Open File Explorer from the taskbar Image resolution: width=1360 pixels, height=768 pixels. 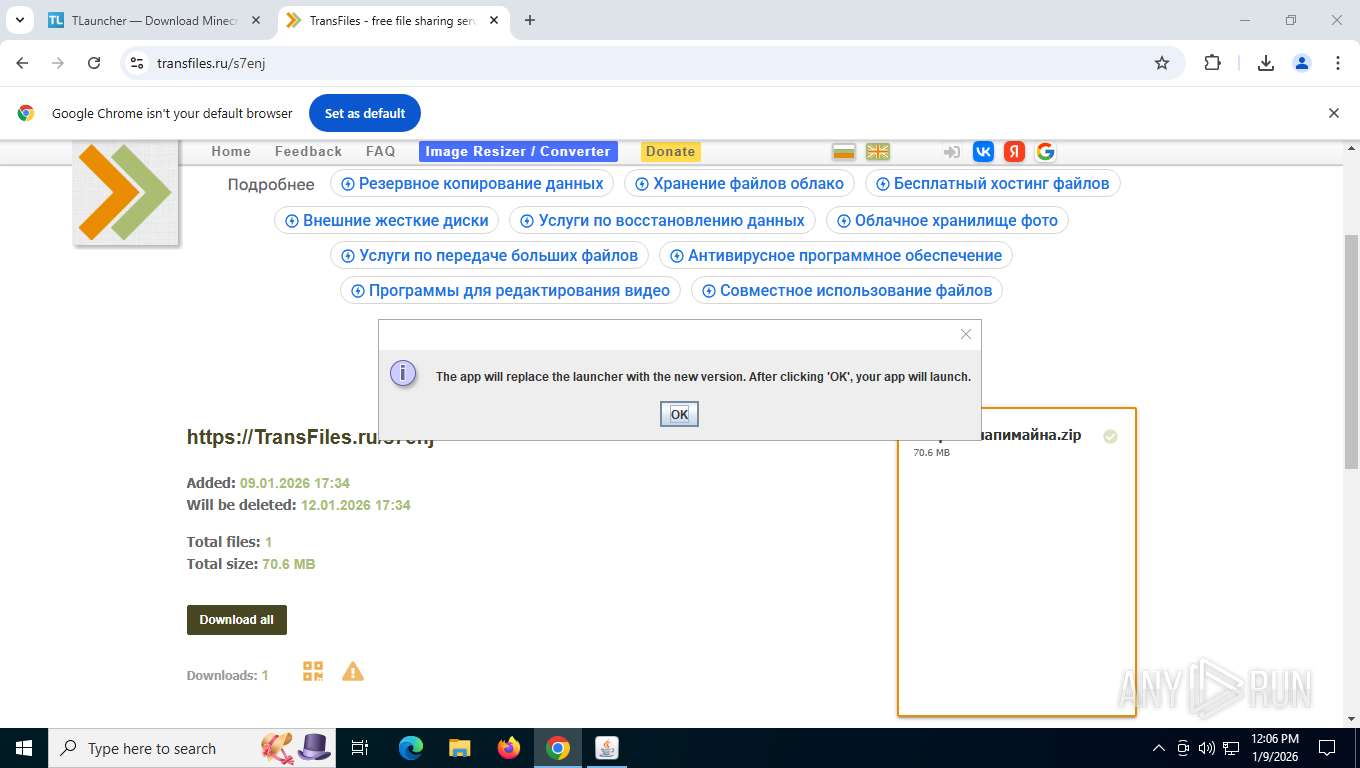pyautogui.click(x=459, y=748)
